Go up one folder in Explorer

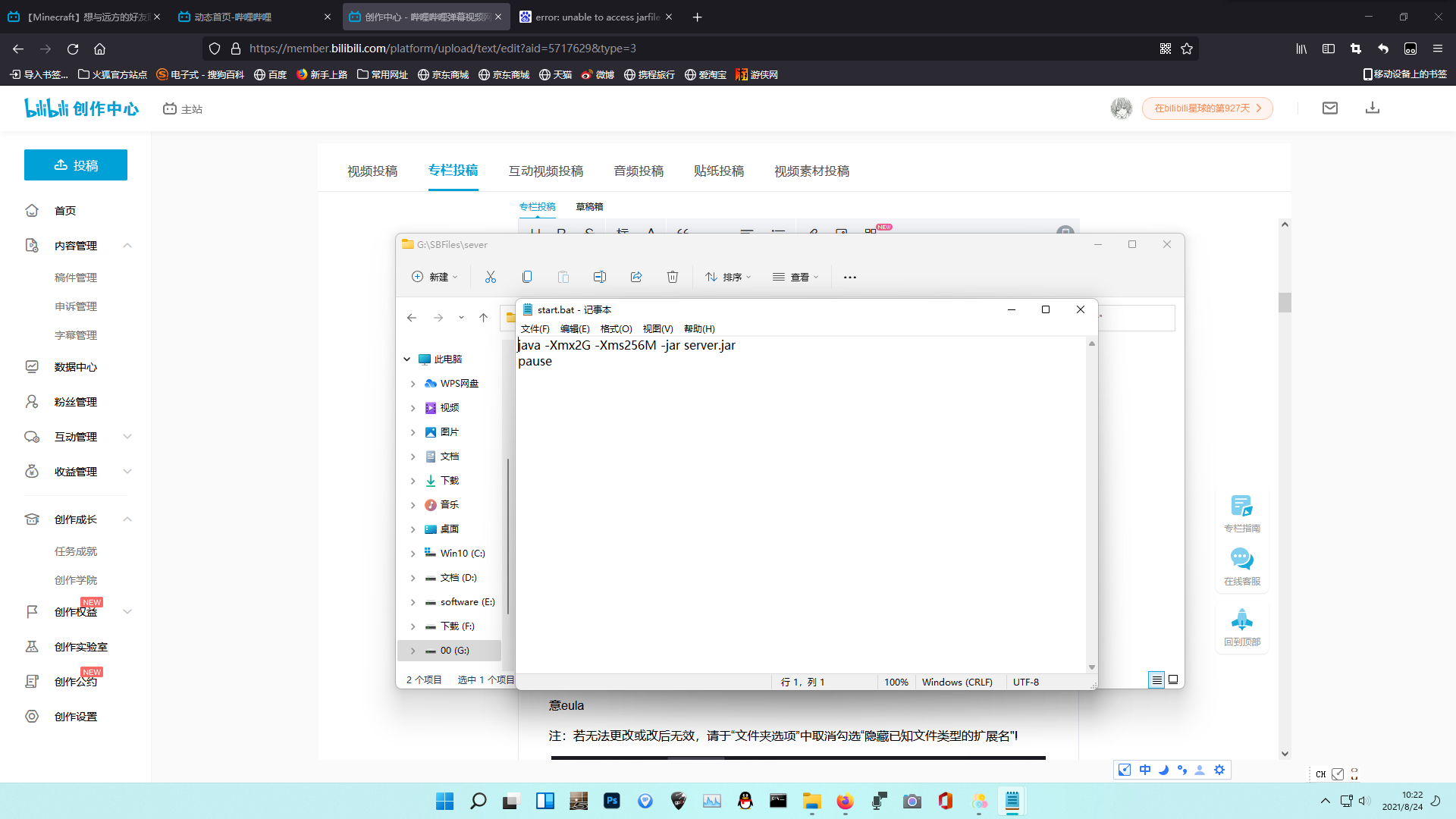[483, 318]
